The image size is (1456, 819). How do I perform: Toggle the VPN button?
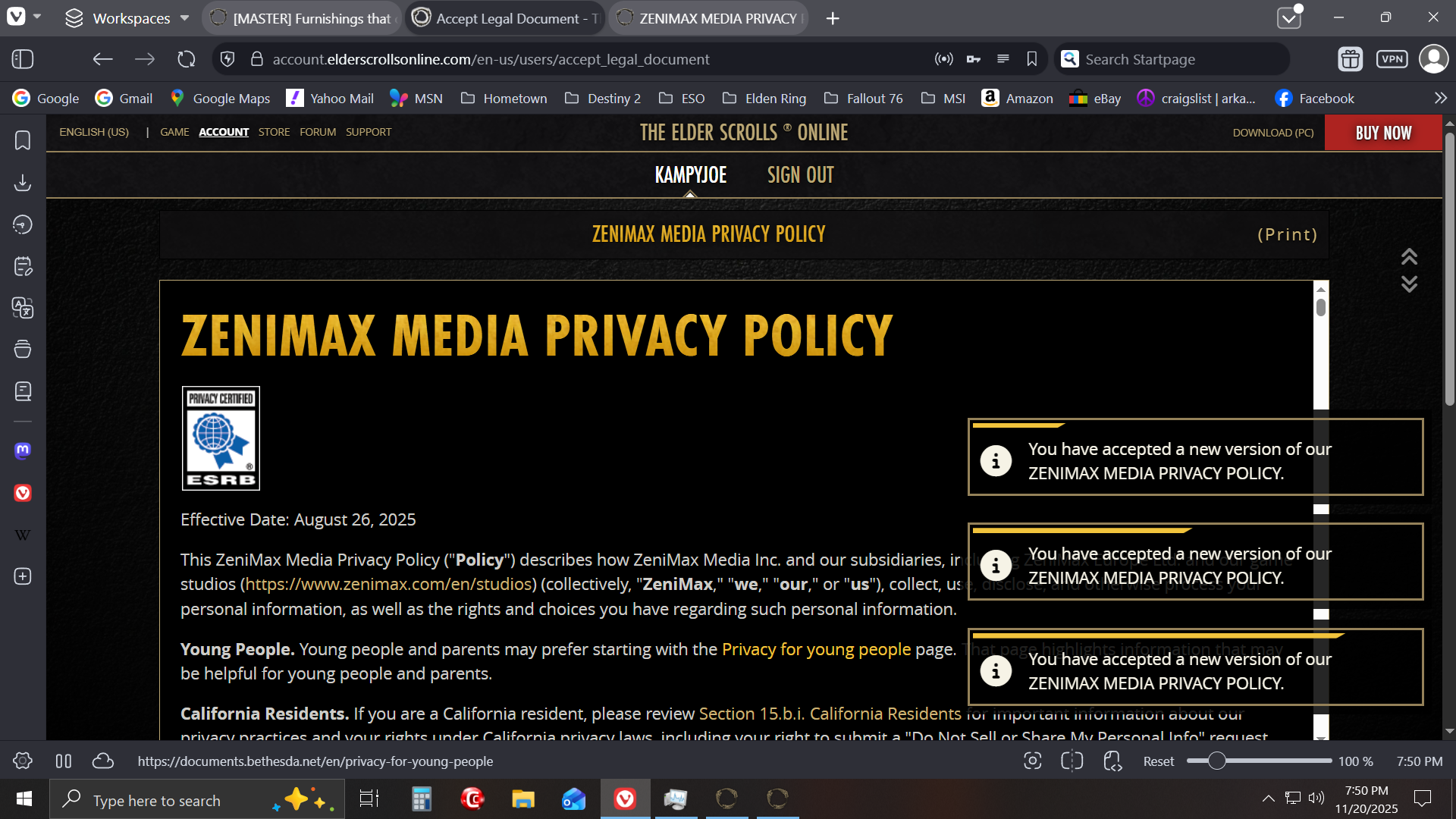point(1392,59)
